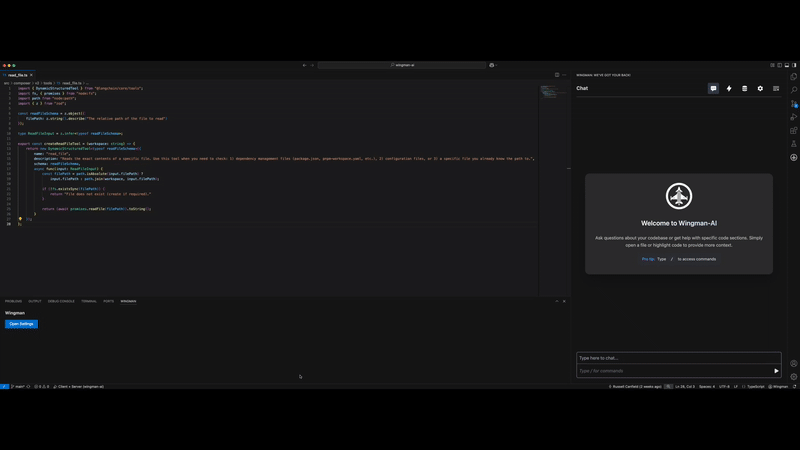
Task: Open Testing flask icon in activity bar
Action: pos(793,144)
